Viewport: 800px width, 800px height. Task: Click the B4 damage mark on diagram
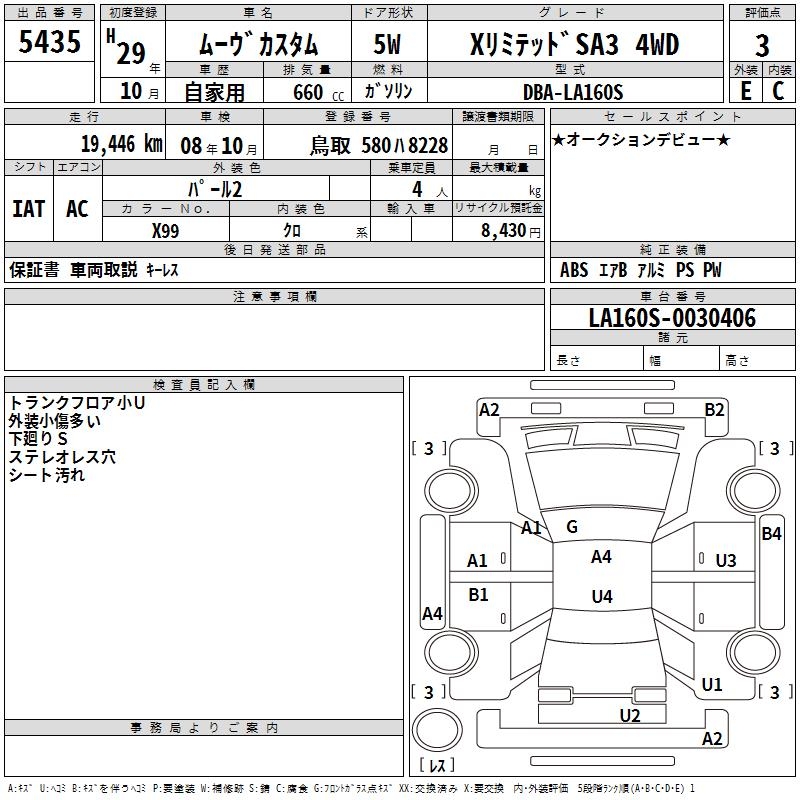click(771, 534)
